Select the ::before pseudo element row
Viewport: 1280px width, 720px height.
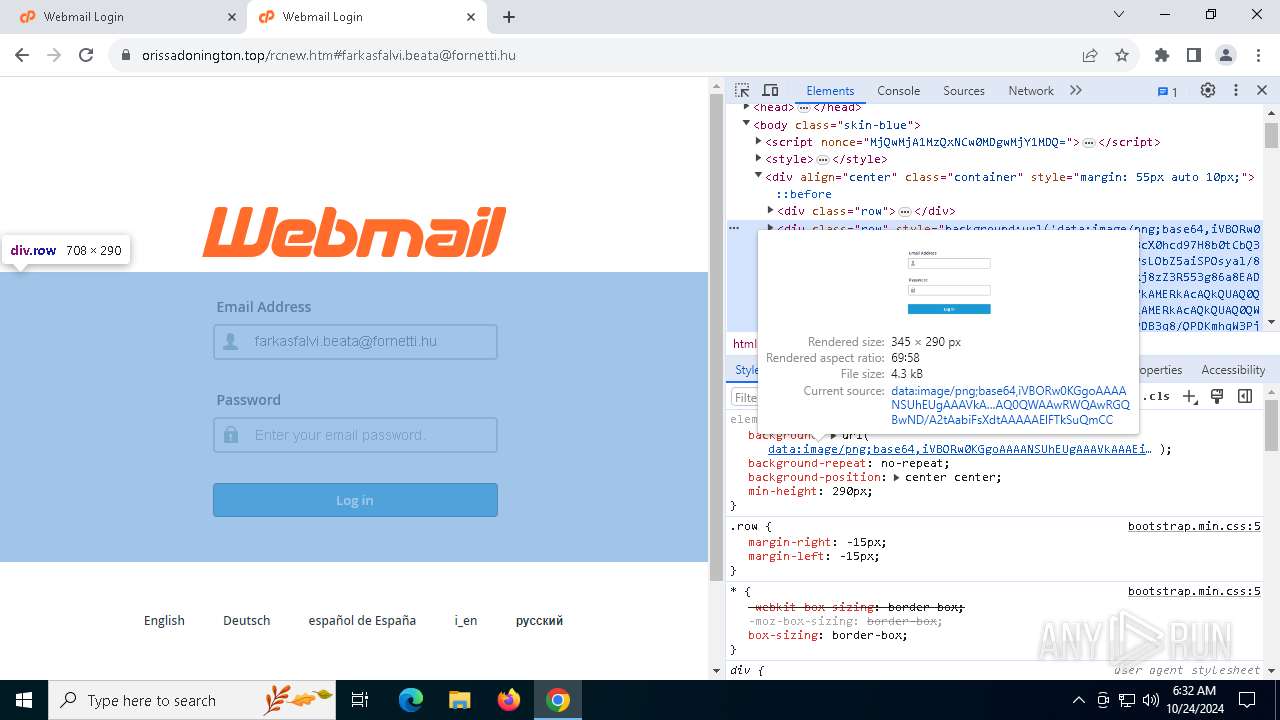[x=804, y=194]
